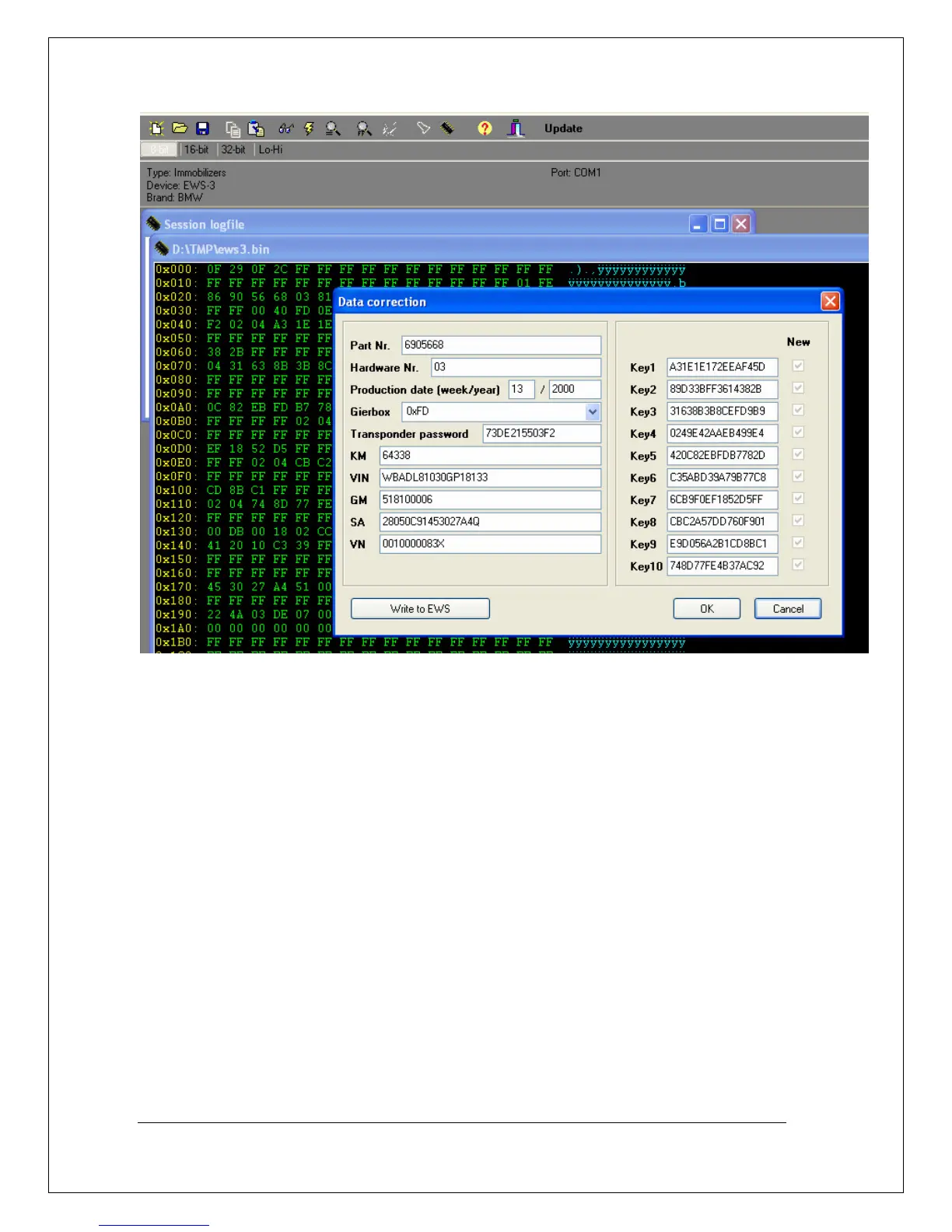Click the Port: COM1 label
952x1232 pixels.
576,173
